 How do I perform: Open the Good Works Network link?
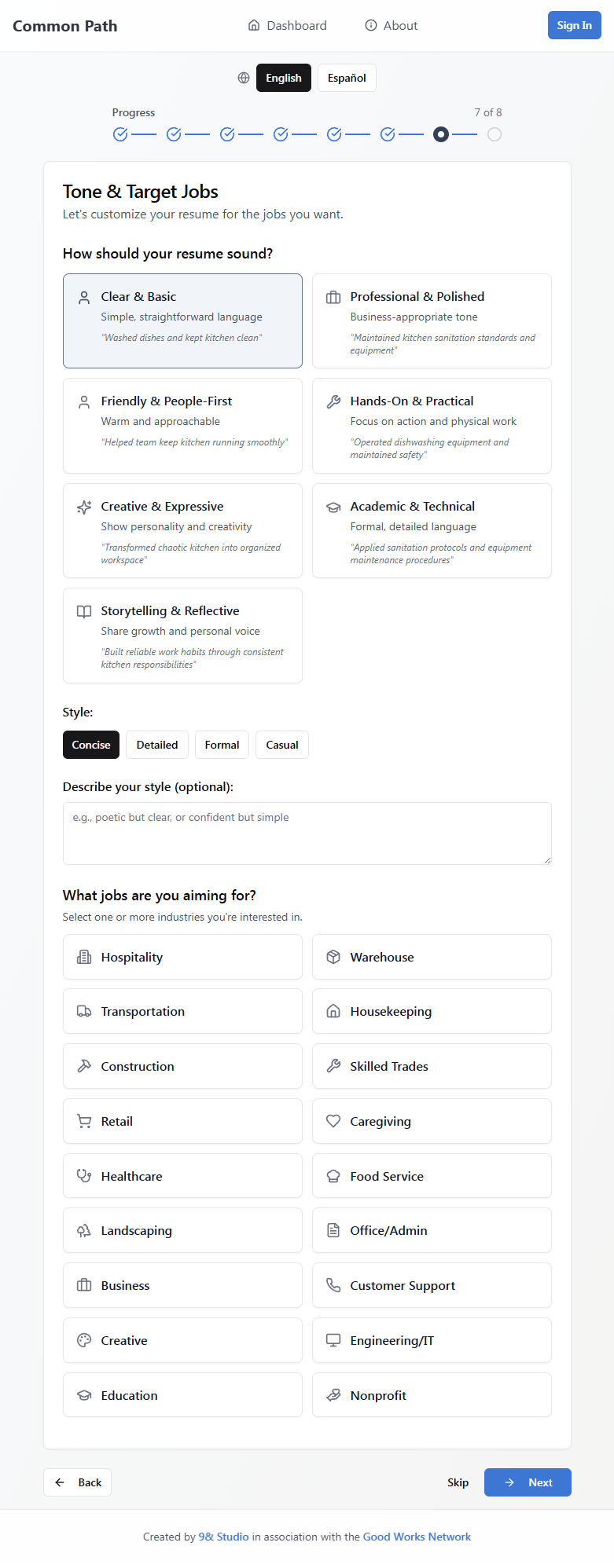pyautogui.click(x=417, y=1537)
